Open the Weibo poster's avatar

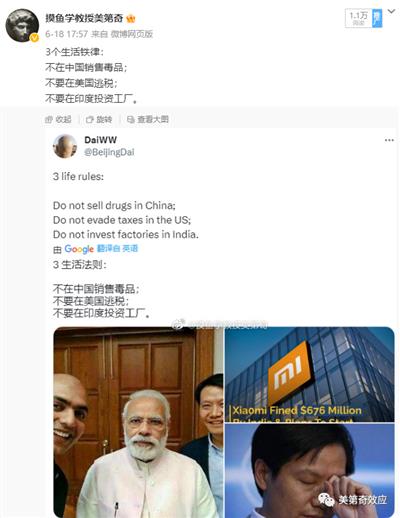[x=22, y=26]
